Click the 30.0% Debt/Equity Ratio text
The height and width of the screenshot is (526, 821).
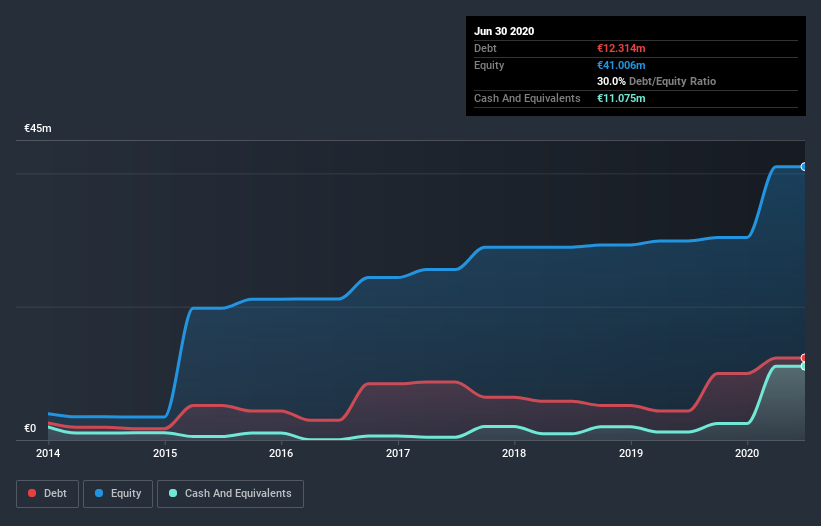click(x=657, y=81)
